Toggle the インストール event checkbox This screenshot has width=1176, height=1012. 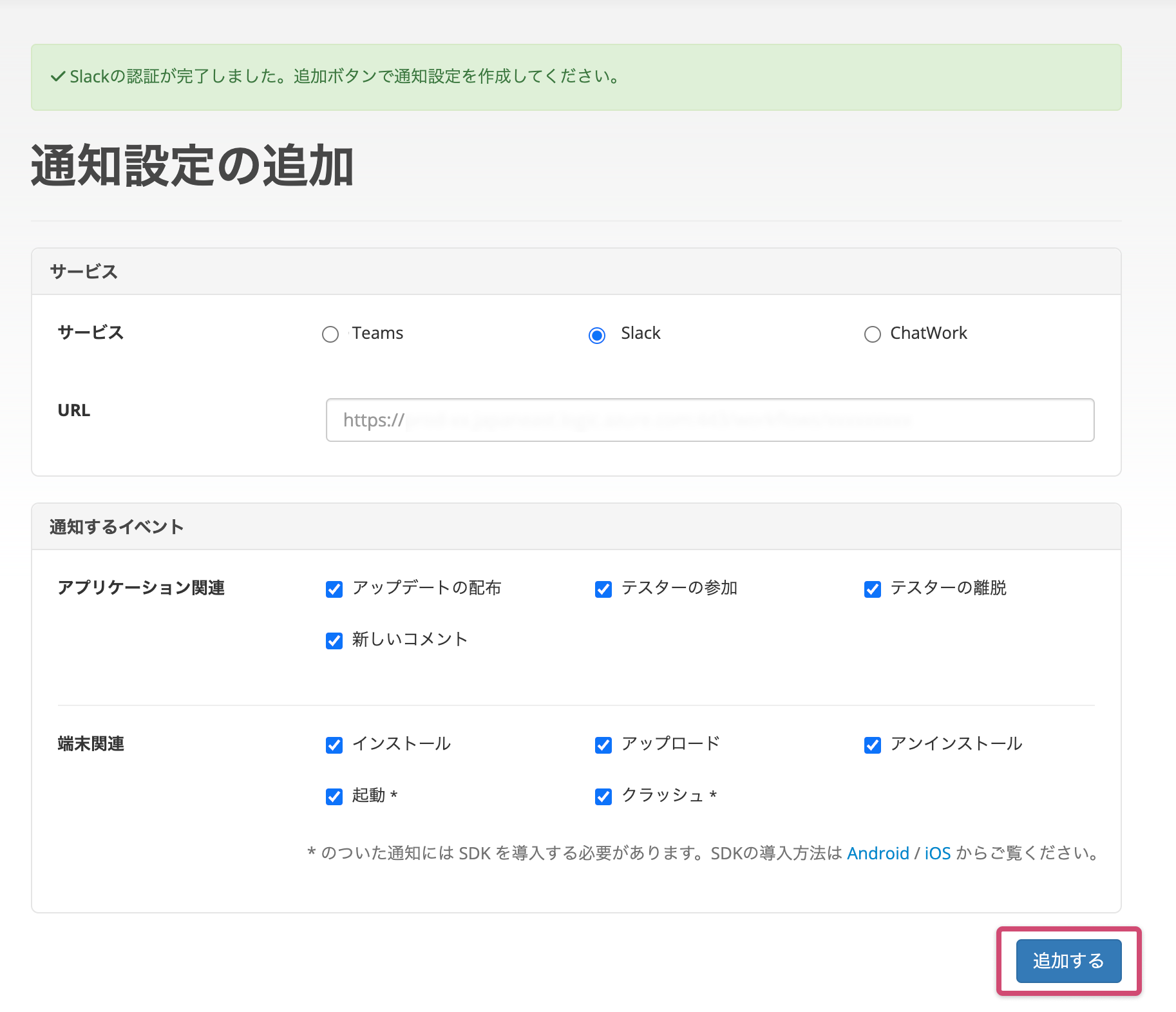point(334,745)
